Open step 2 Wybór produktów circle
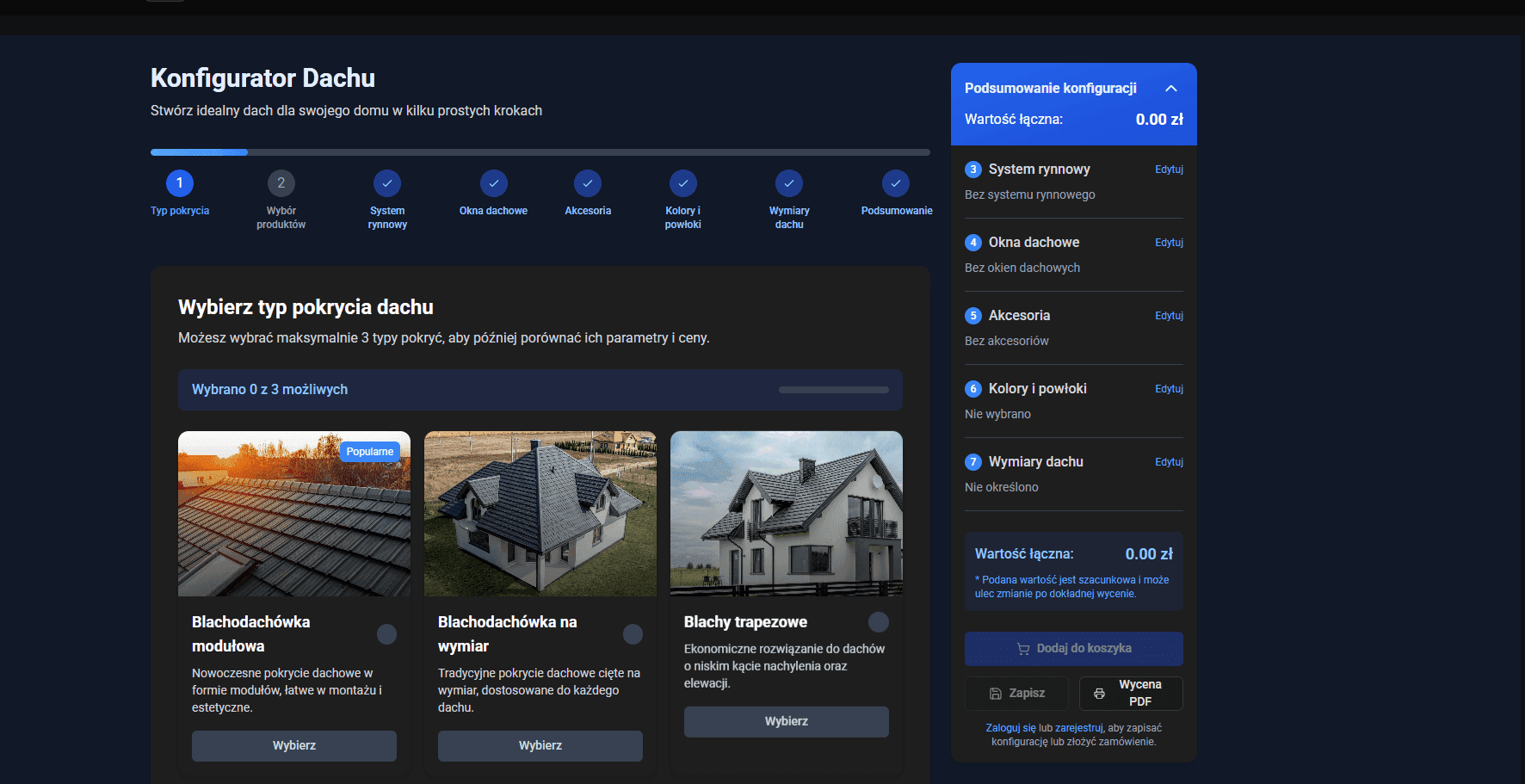Image resolution: width=1525 pixels, height=784 pixels. coord(281,183)
